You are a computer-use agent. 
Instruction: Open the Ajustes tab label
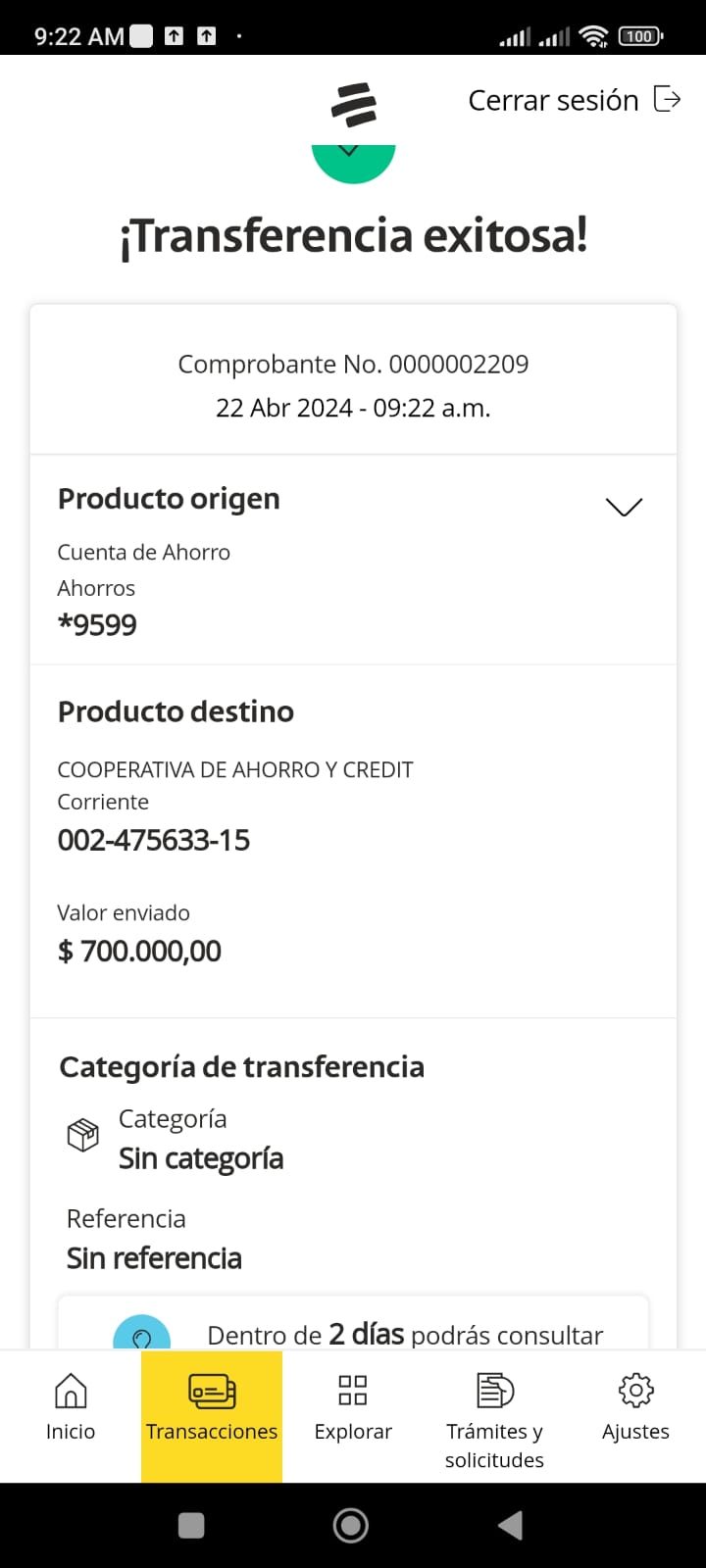point(635,1432)
